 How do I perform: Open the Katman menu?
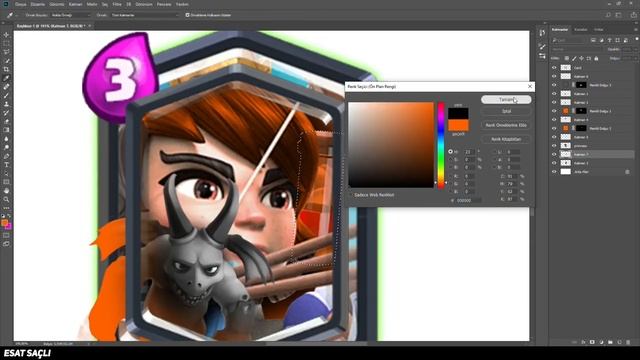point(75,4)
